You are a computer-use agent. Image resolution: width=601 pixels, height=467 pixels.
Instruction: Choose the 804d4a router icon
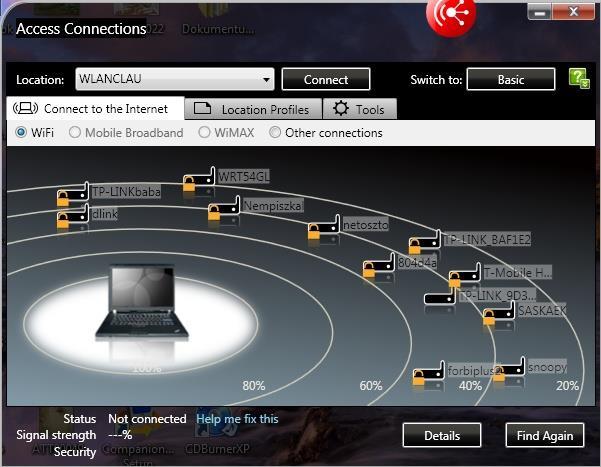coord(379,264)
